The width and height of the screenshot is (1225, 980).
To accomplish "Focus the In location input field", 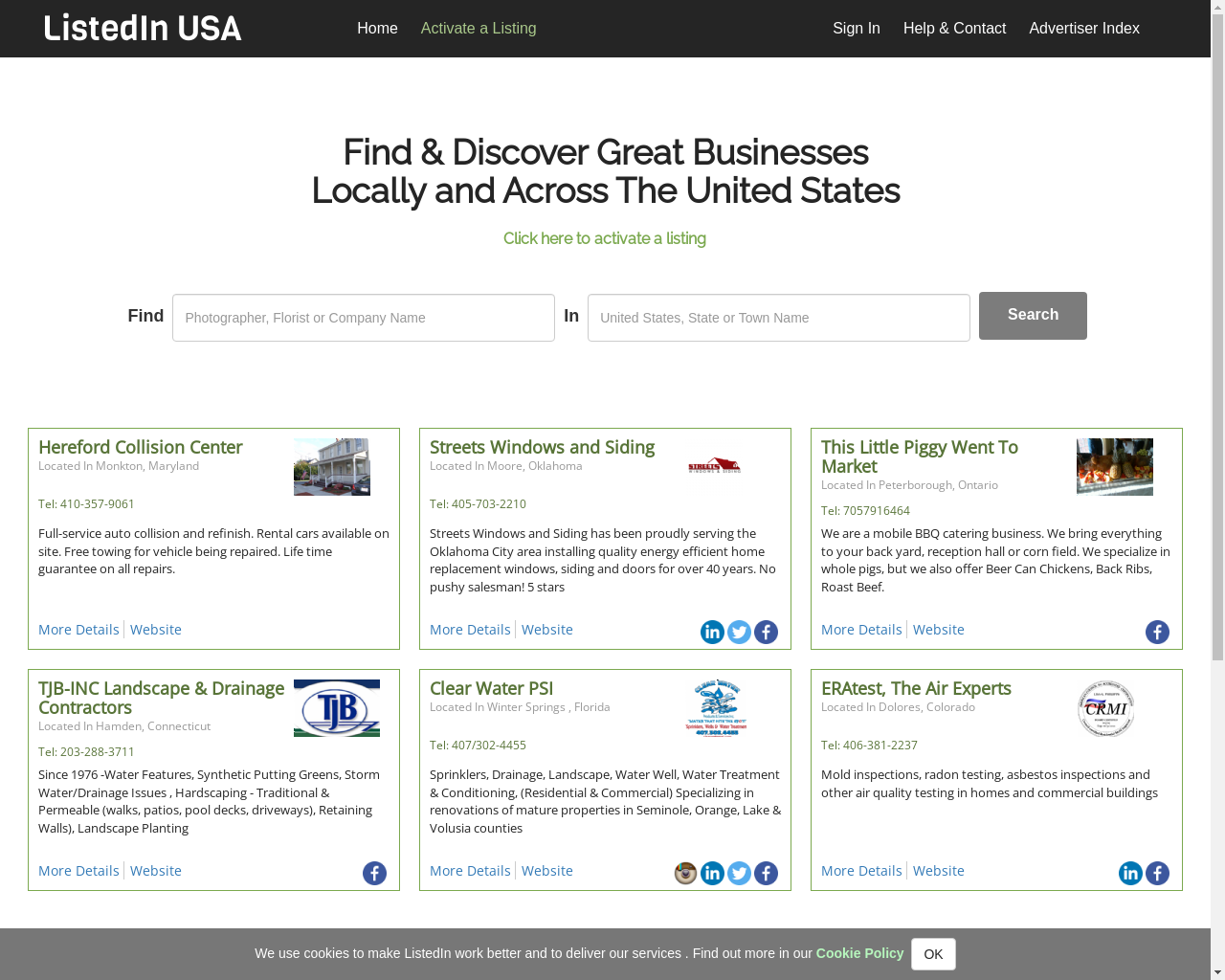I will (779, 318).
